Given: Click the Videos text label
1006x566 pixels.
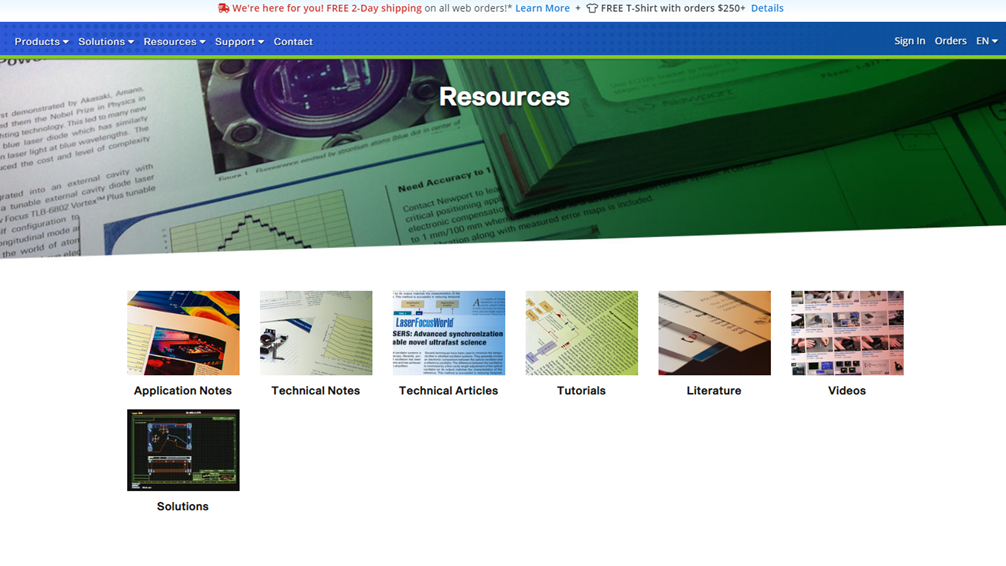Looking at the screenshot, I should click(x=847, y=391).
